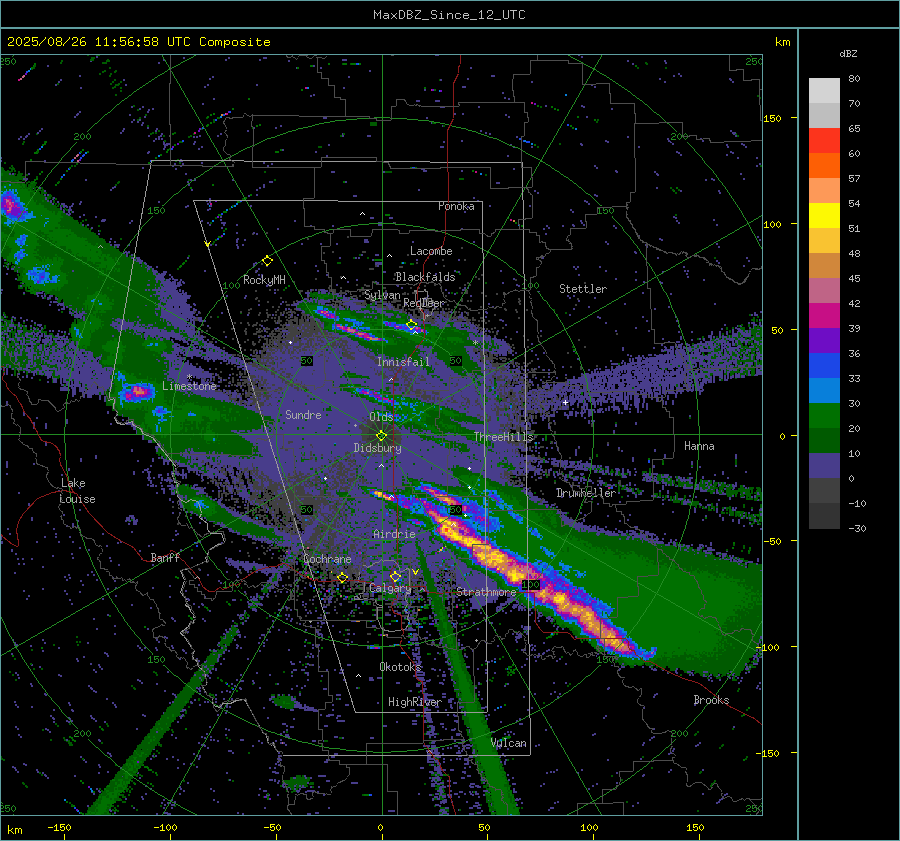Click the Didsbury city label
Image resolution: width=900 pixels, height=841 pixels.
tap(377, 448)
